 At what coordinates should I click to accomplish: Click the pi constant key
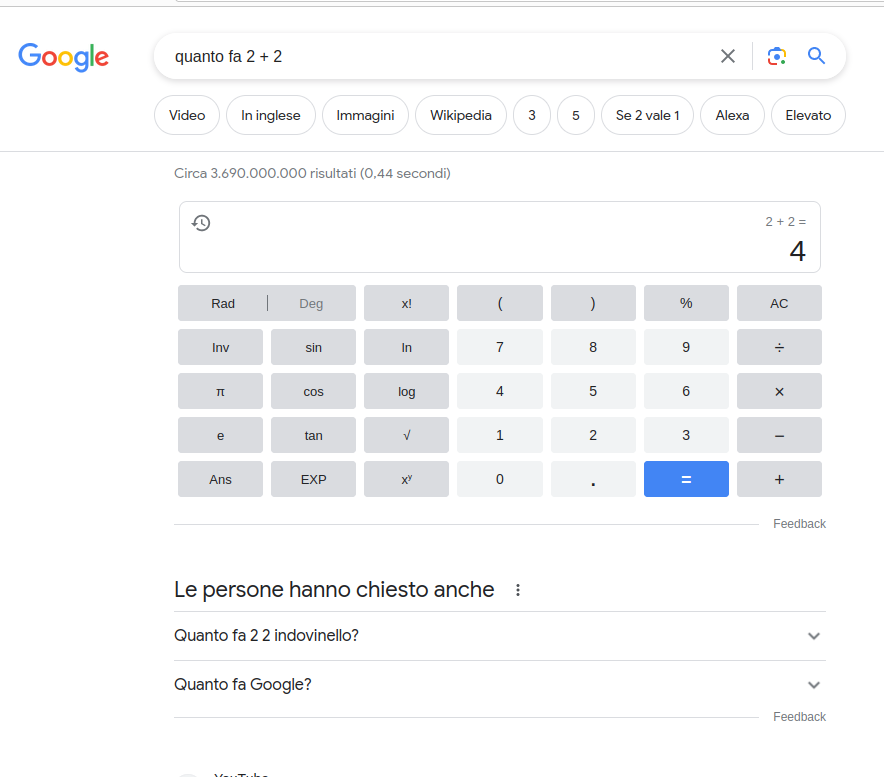point(220,391)
